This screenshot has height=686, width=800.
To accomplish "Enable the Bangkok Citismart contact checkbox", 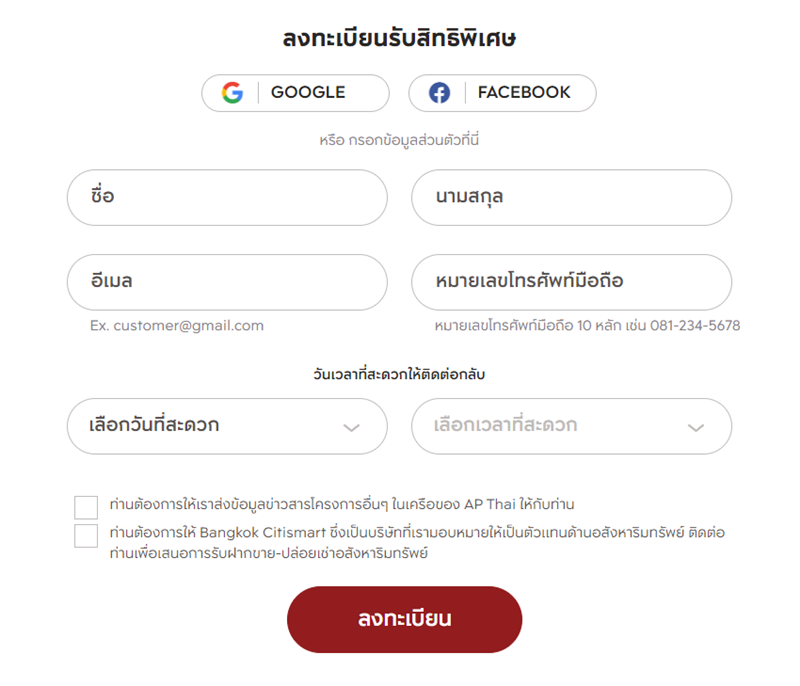I will point(86,535).
